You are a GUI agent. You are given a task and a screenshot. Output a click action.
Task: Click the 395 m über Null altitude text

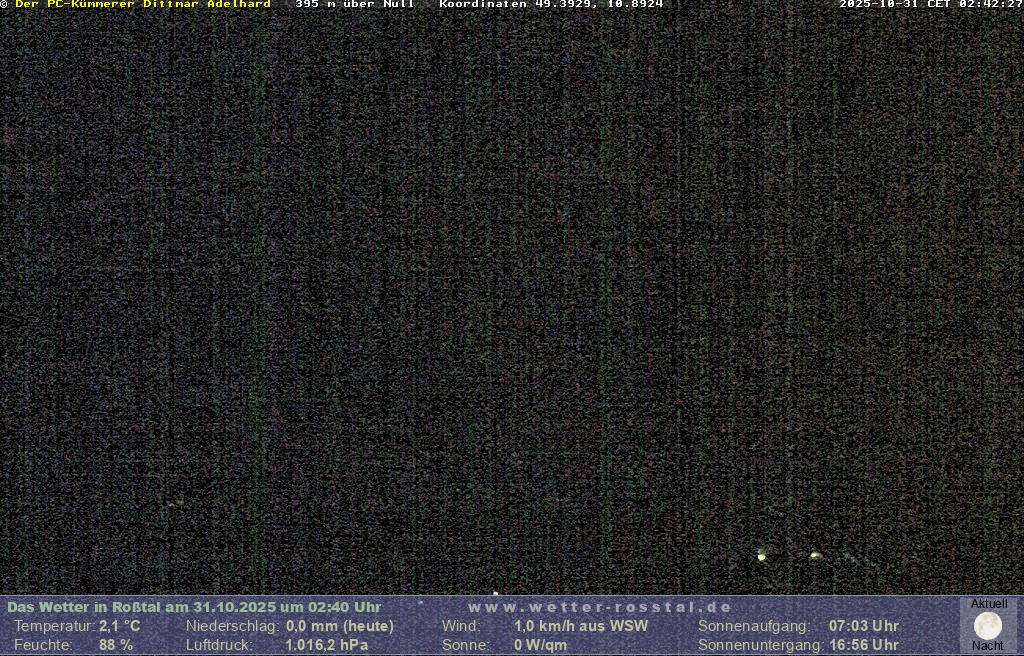[x=354, y=5]
